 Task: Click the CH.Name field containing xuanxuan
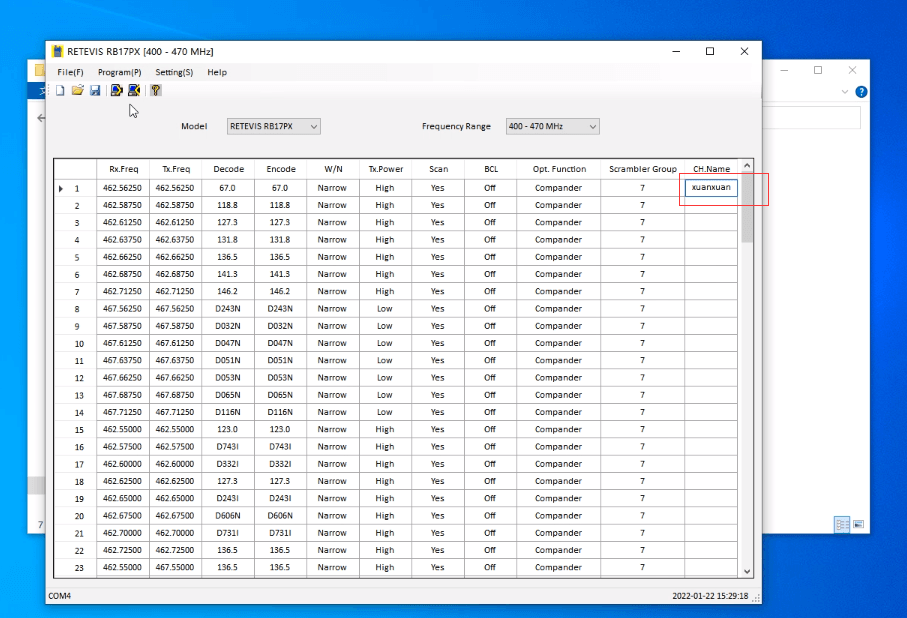tap(711, 188)
